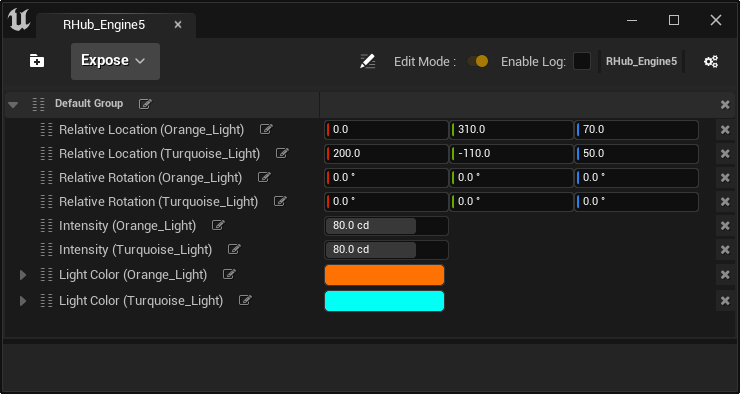Click the add new folder icon

tap(37, 61)
